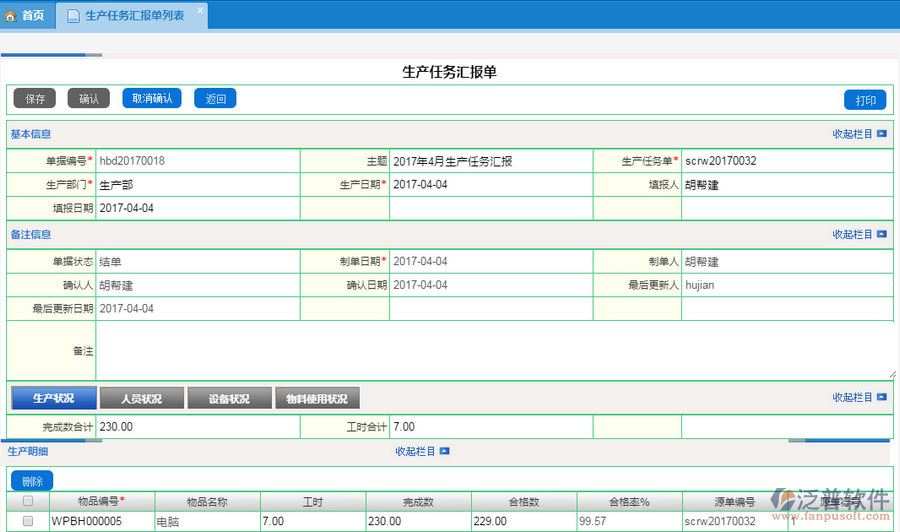Switch to the 人员状况 tab
Viewport: 900px width, 532px height.
pyautogui.click(x=141, y=398)
